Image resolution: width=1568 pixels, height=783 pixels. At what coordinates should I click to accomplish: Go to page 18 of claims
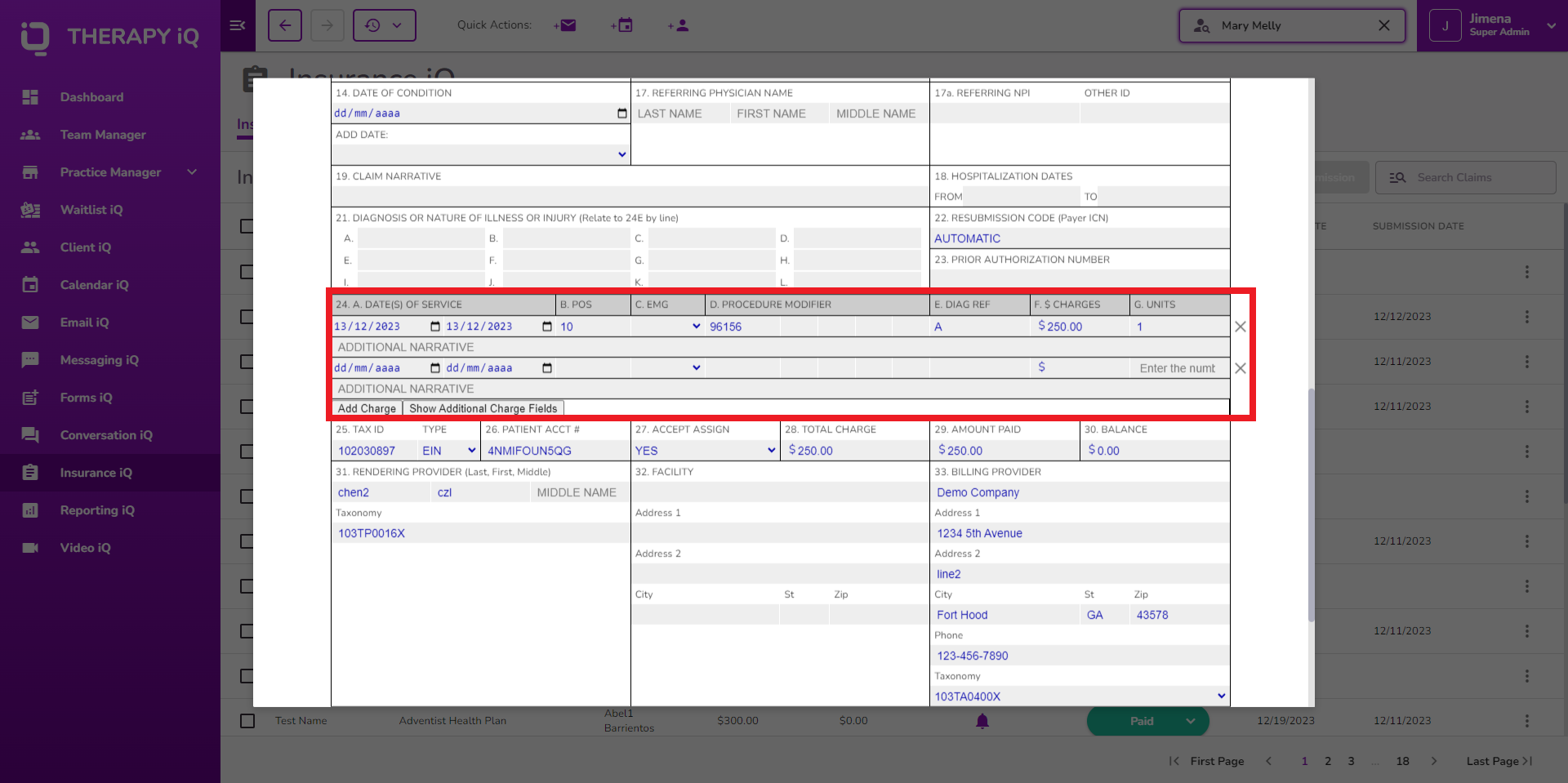click(1402, 761)
